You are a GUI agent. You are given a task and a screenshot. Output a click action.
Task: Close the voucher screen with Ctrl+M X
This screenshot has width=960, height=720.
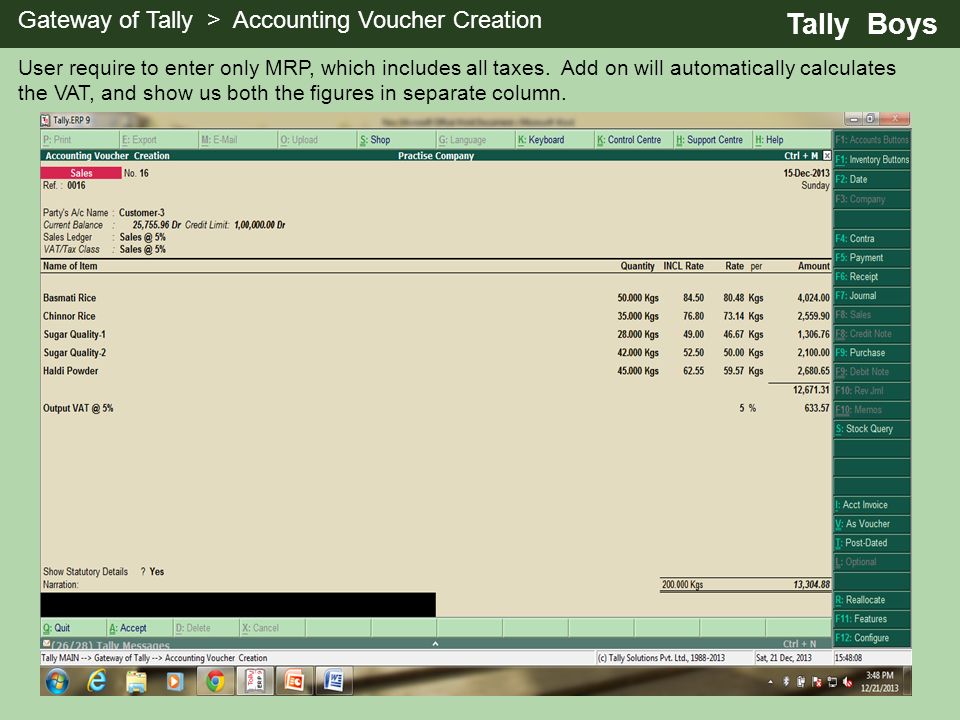tap(827, 156)
